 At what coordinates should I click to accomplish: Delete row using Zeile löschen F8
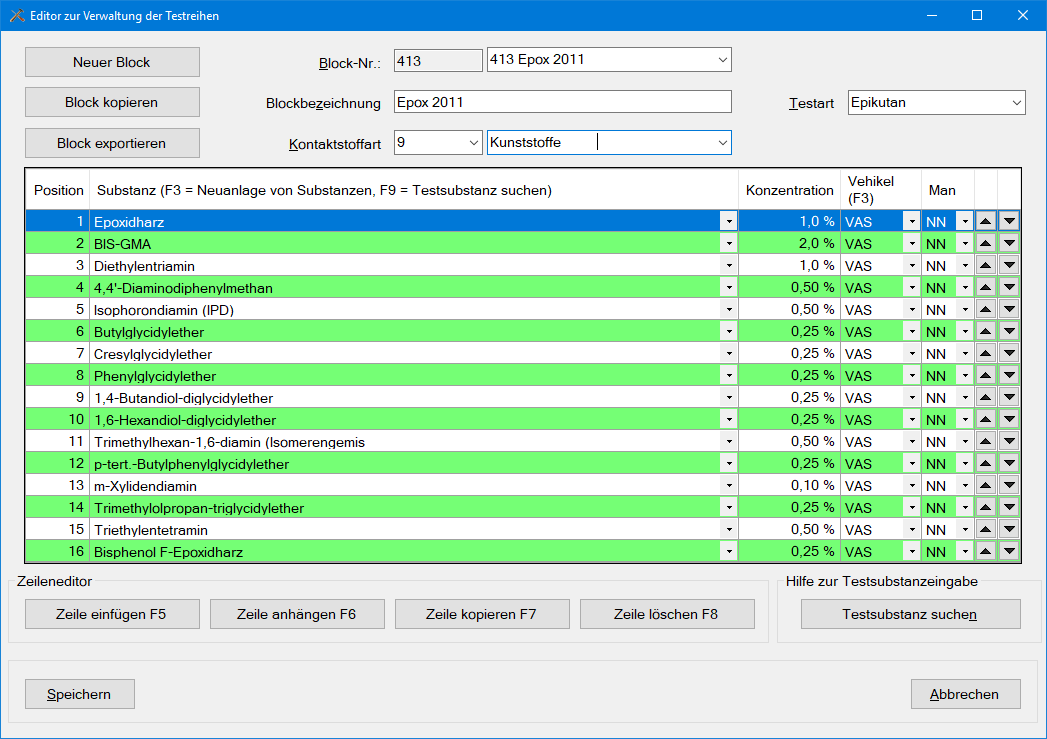click(x=666, y=614)
